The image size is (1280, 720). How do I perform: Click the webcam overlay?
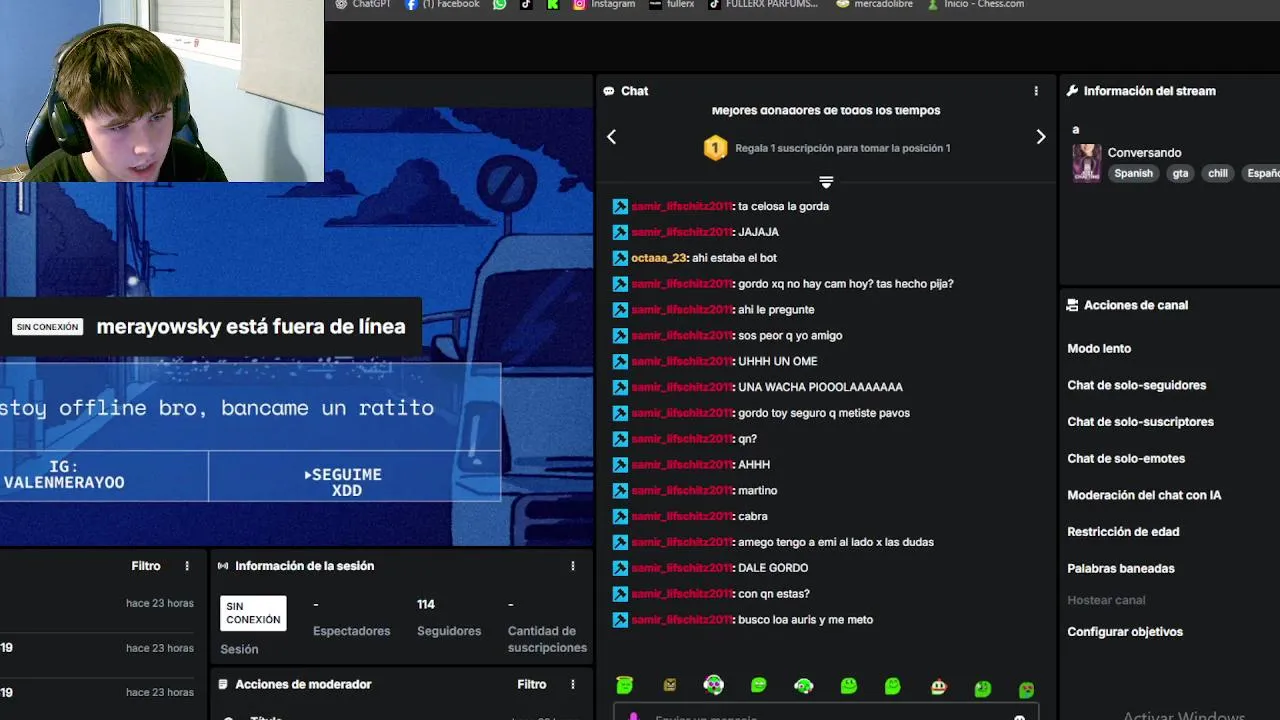tap(162, 91)
